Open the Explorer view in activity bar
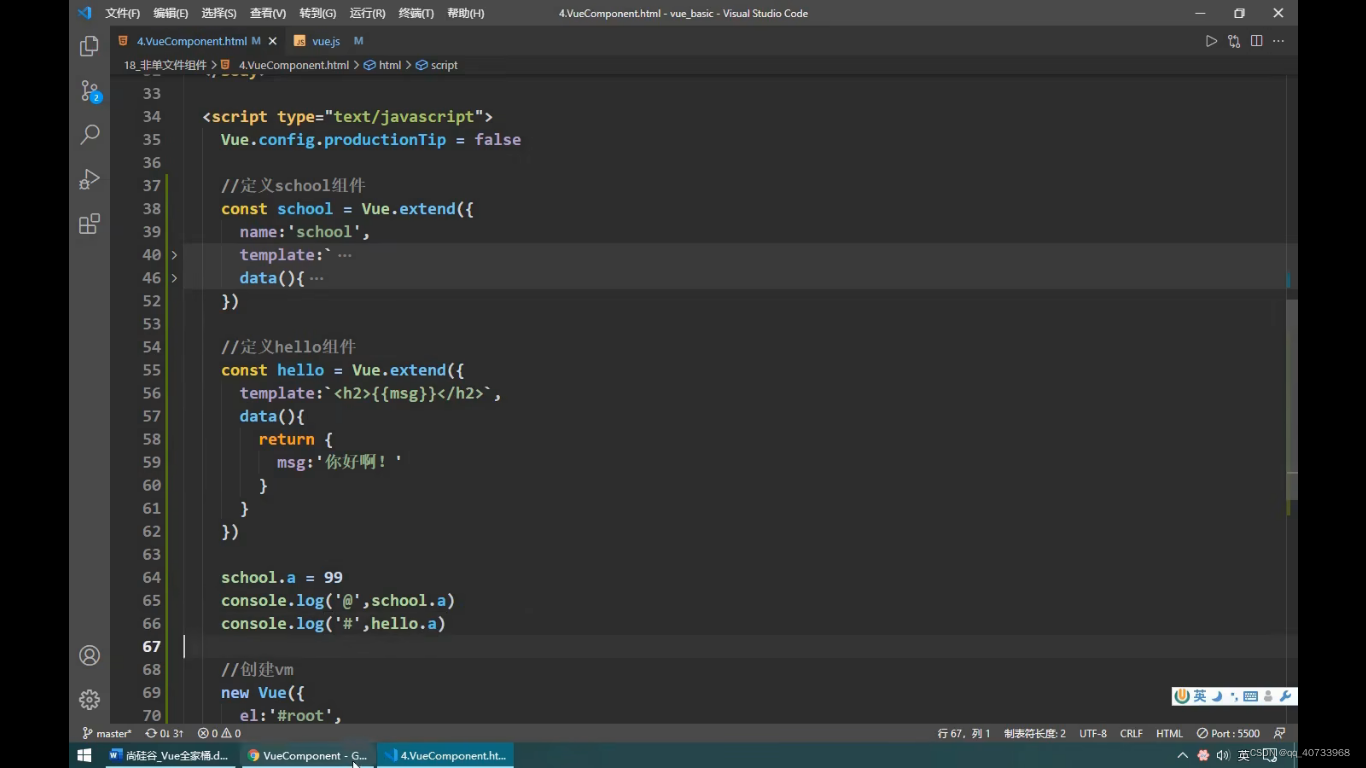 89,46
